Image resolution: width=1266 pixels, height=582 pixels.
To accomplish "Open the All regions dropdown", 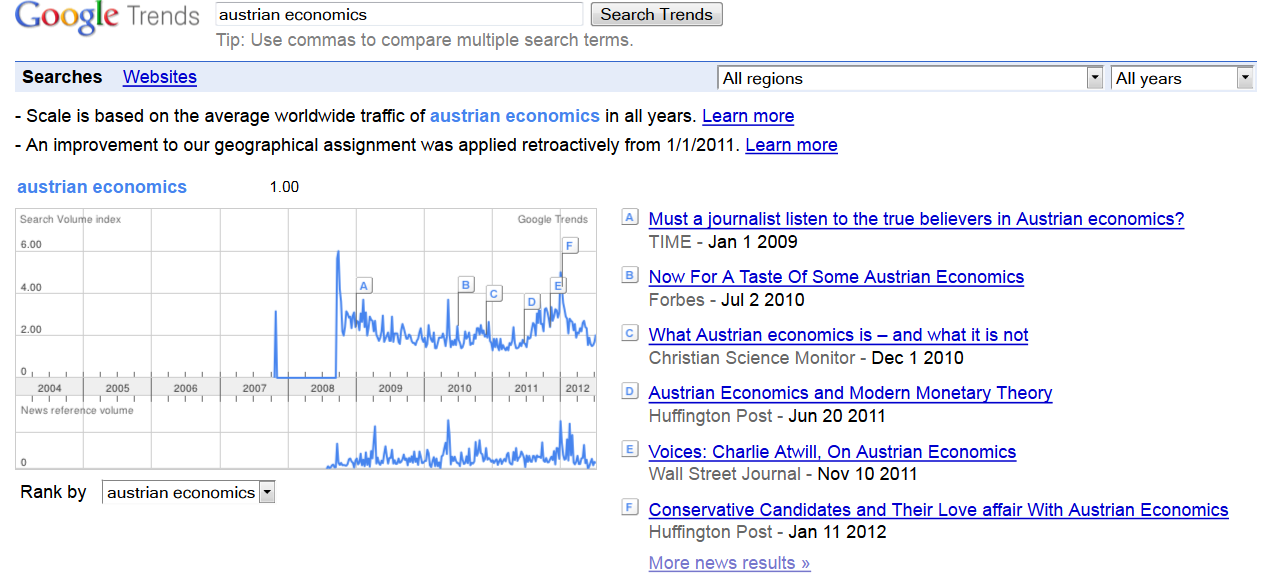I will [x=910, y=78].
